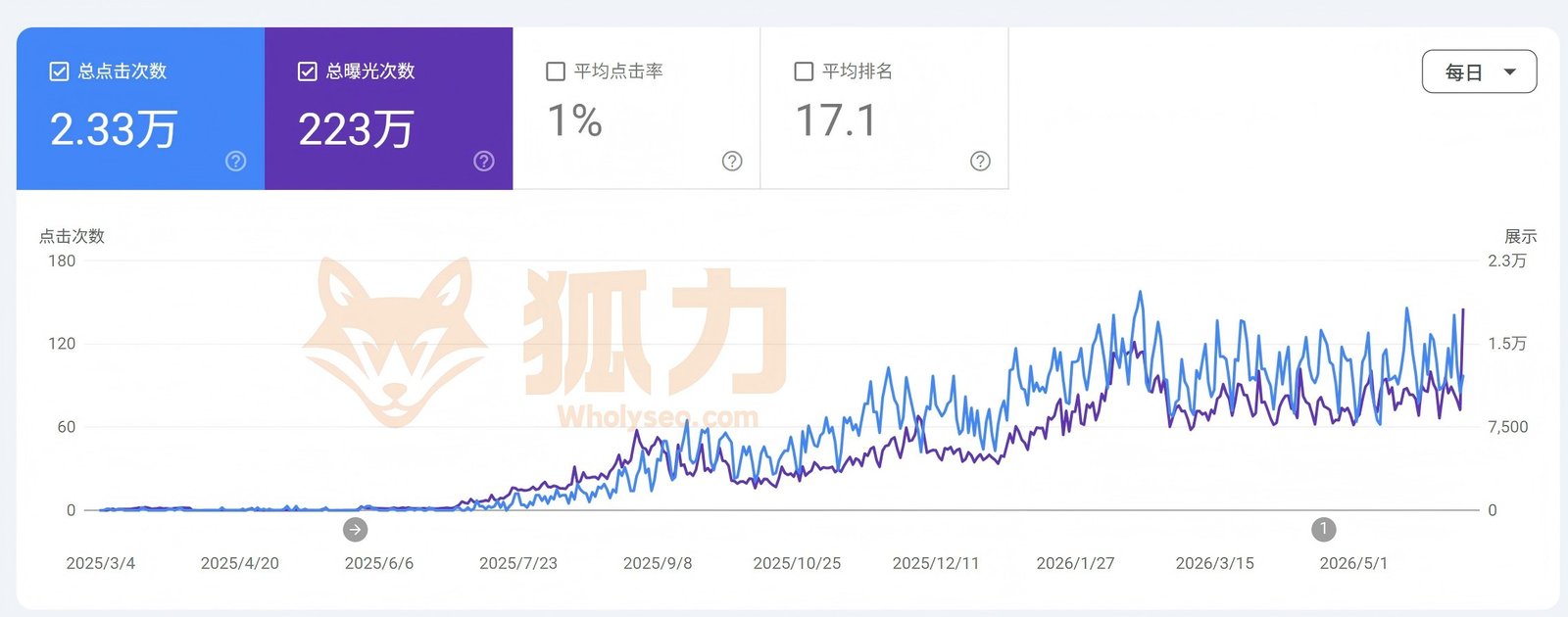This screenshot has height=617, width=1568.
Task: Click the 2025/6/6 date label
Action: 379,563
